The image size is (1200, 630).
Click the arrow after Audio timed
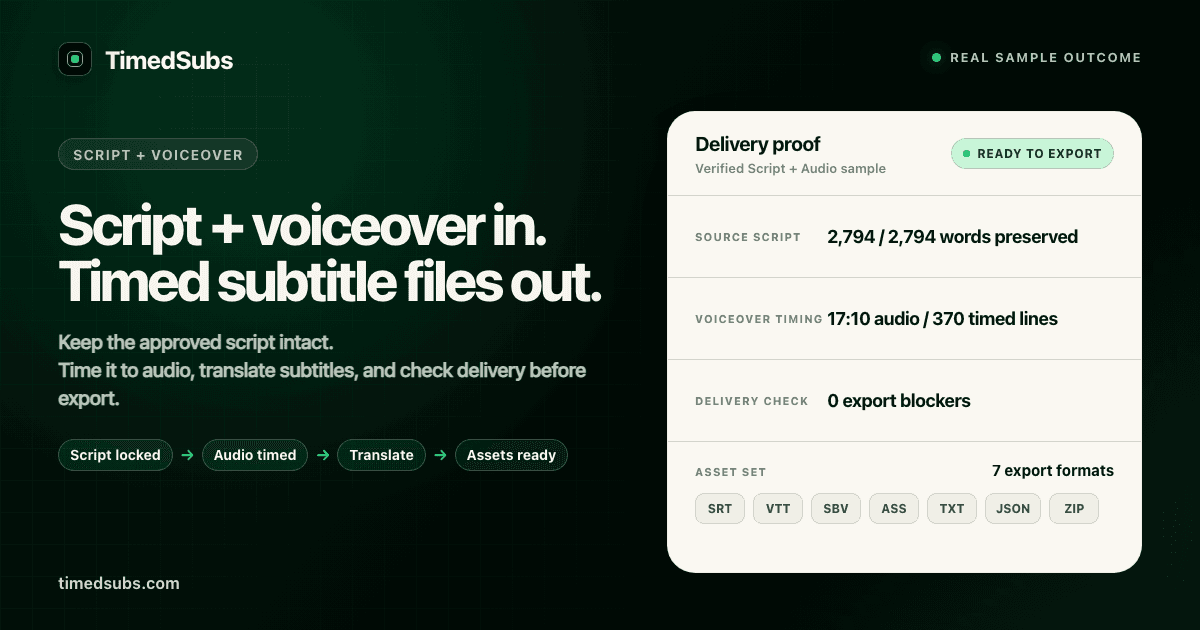point(322,455)
